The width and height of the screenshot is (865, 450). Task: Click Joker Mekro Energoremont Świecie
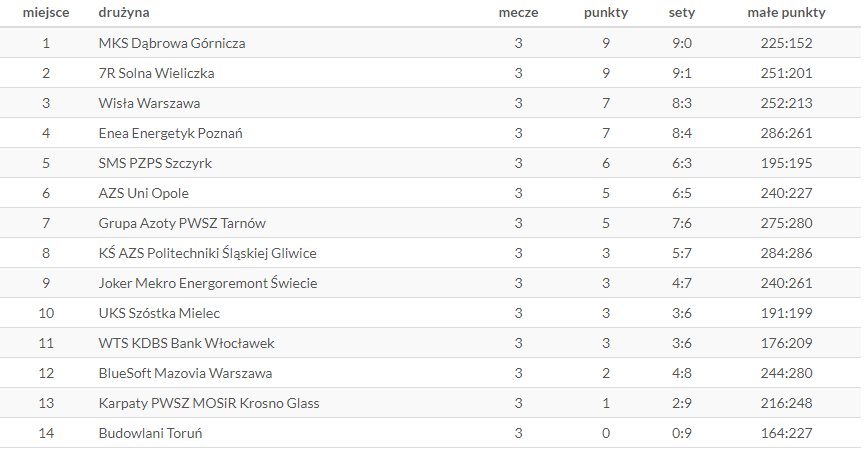point(208,283)
